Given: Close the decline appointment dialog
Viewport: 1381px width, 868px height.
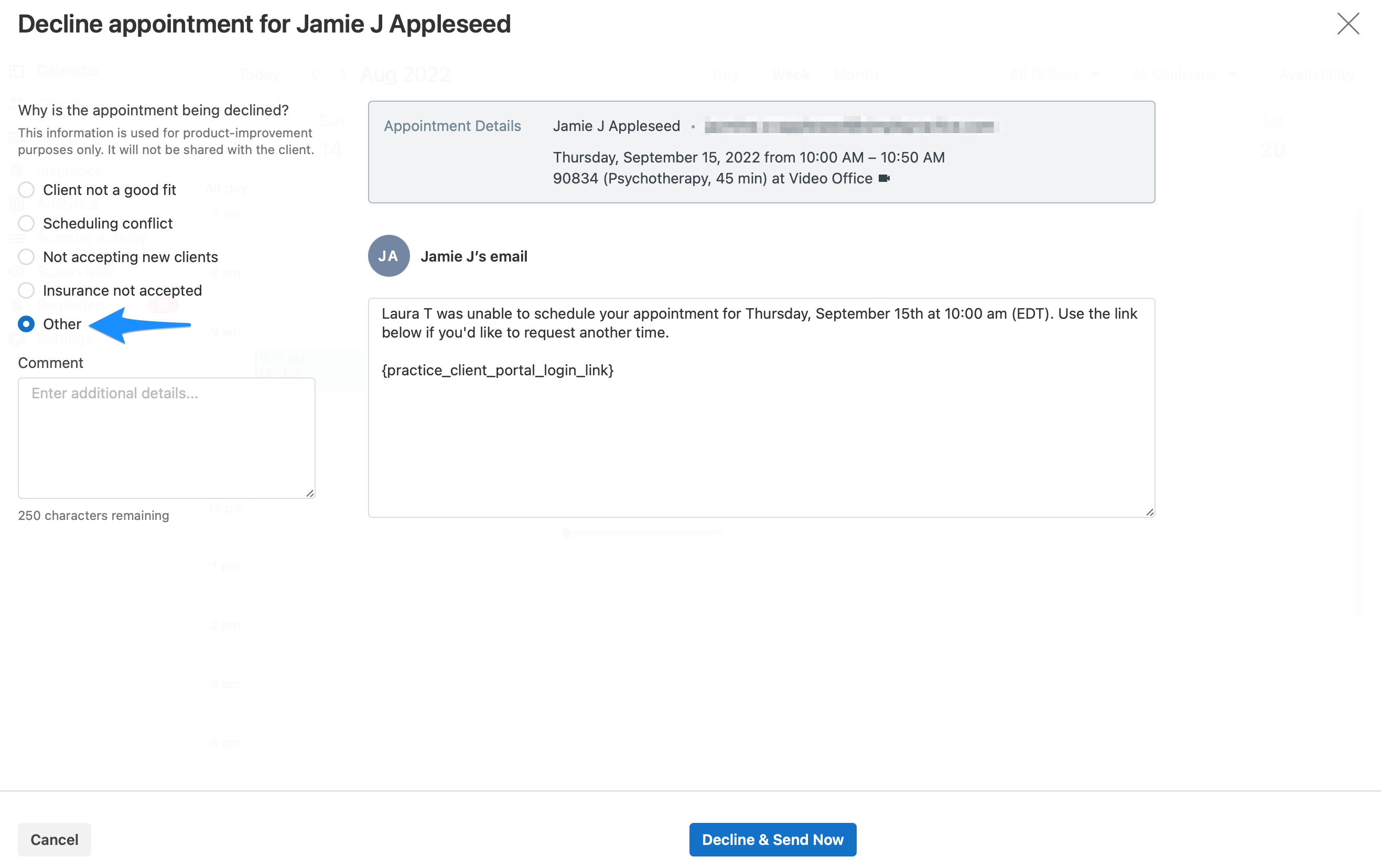Looking at the screenshot, I should click(x=1348, y=24).
